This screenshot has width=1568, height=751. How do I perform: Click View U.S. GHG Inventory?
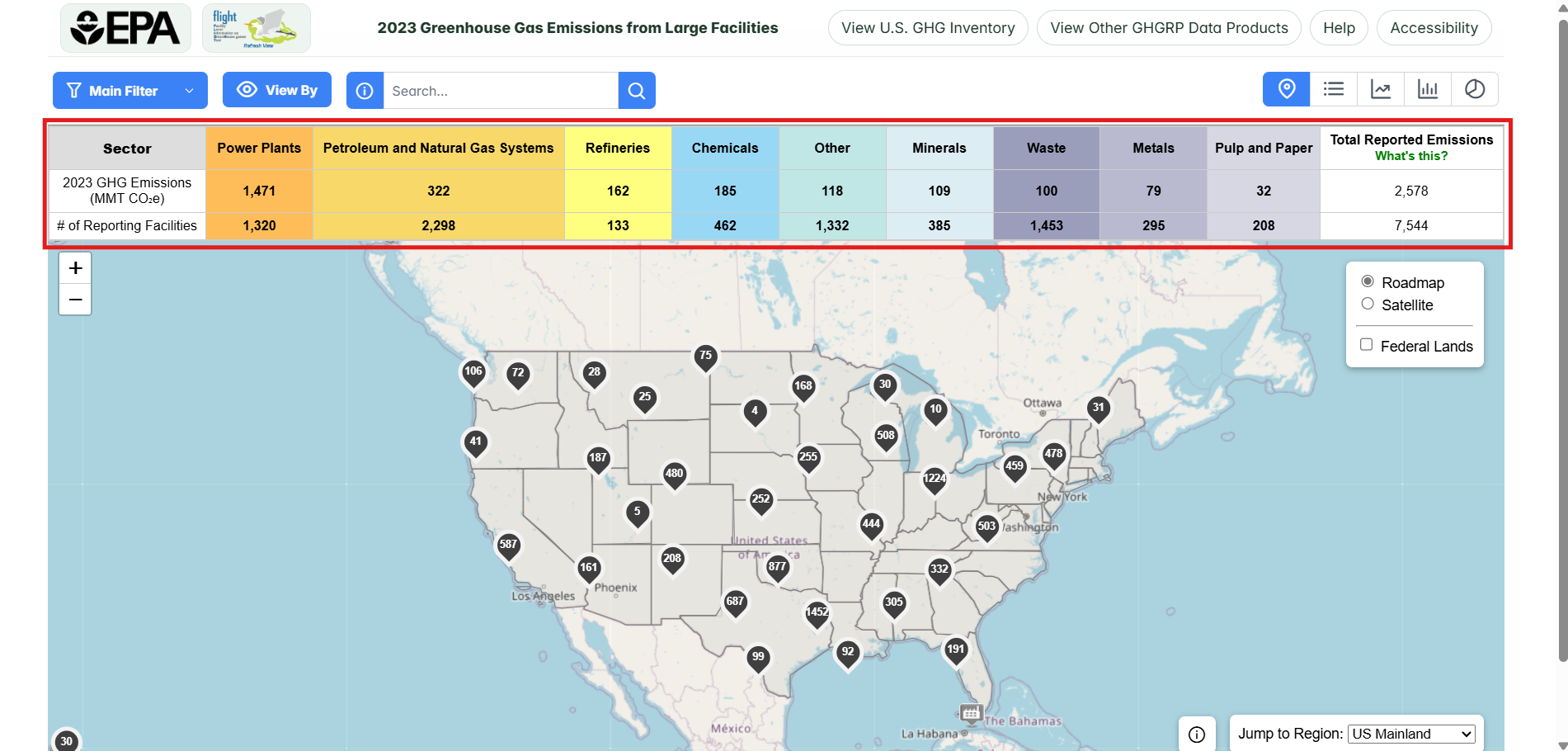[x=927, y=27]
